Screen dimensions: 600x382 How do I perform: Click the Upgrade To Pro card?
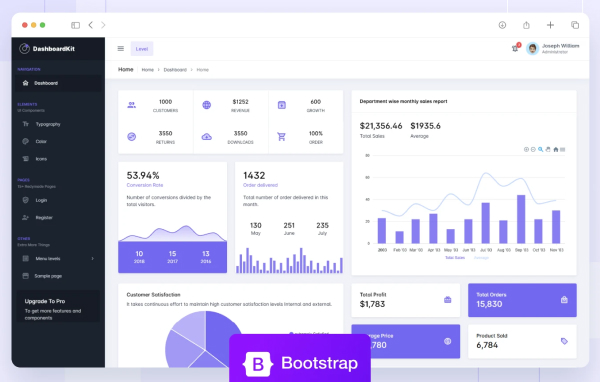(58, 306)
